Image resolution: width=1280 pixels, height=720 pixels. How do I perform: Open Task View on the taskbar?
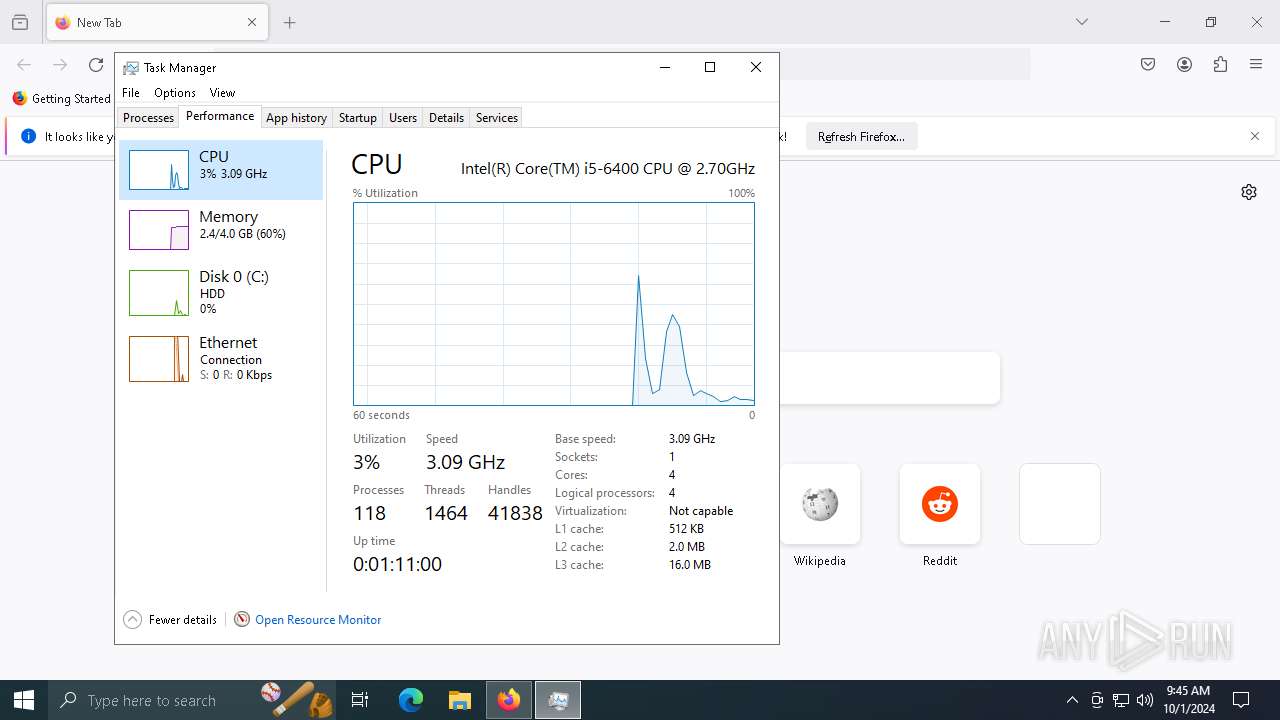pyautogui.click(x=360, y=700)
